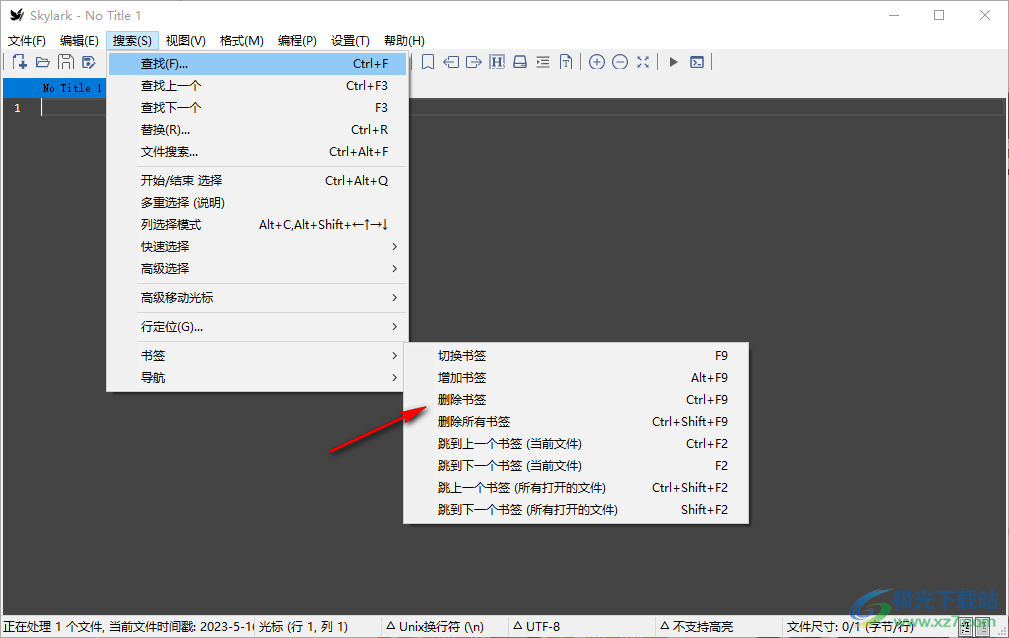The image size is (1009, 638).
Task: Click 删除所有书签 in bookmark submenu
Action: 576,421
